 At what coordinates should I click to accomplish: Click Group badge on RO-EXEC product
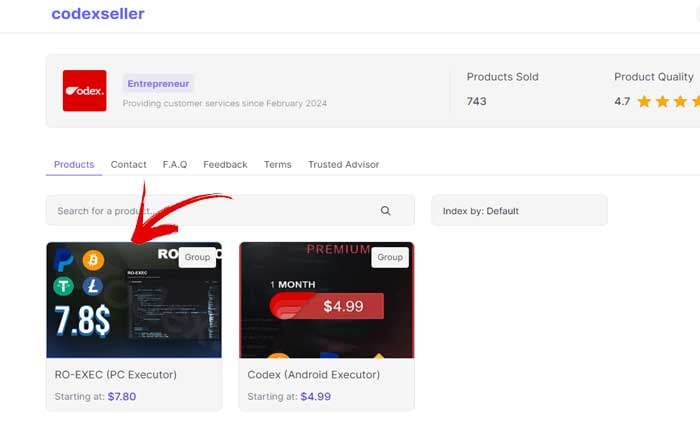coord(197,257)
